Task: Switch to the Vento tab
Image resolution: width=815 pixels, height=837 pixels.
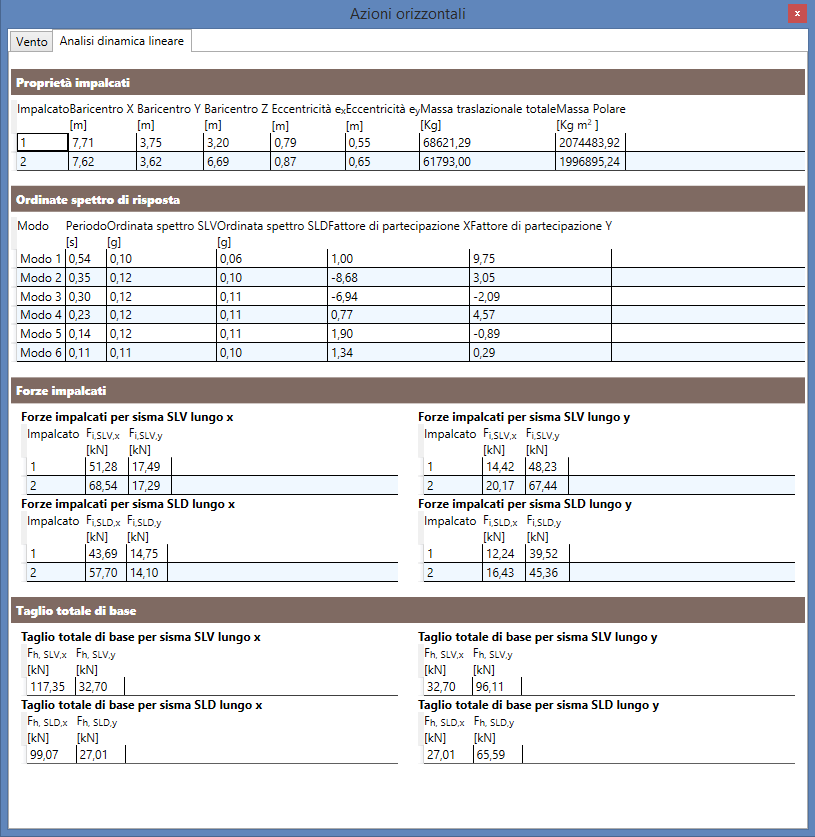Action: pyautogui.click(x=31, y=42)
